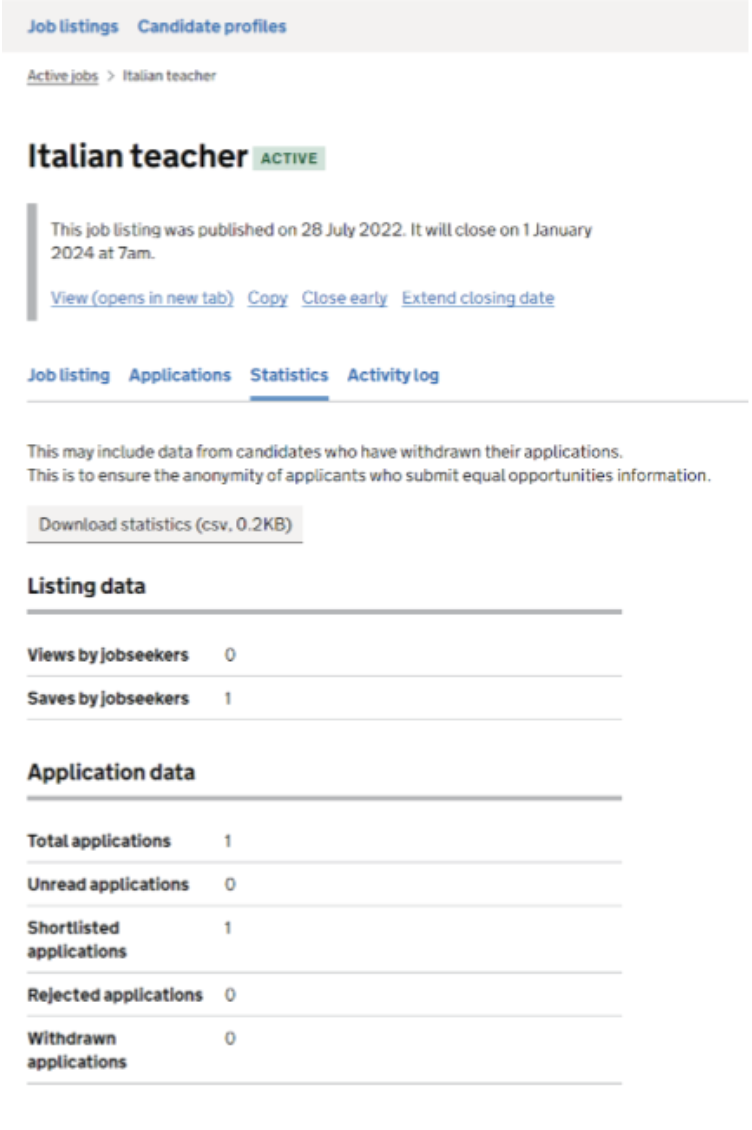
Task: Go to Candidate profiles page
Action: [x=212, y=27]
